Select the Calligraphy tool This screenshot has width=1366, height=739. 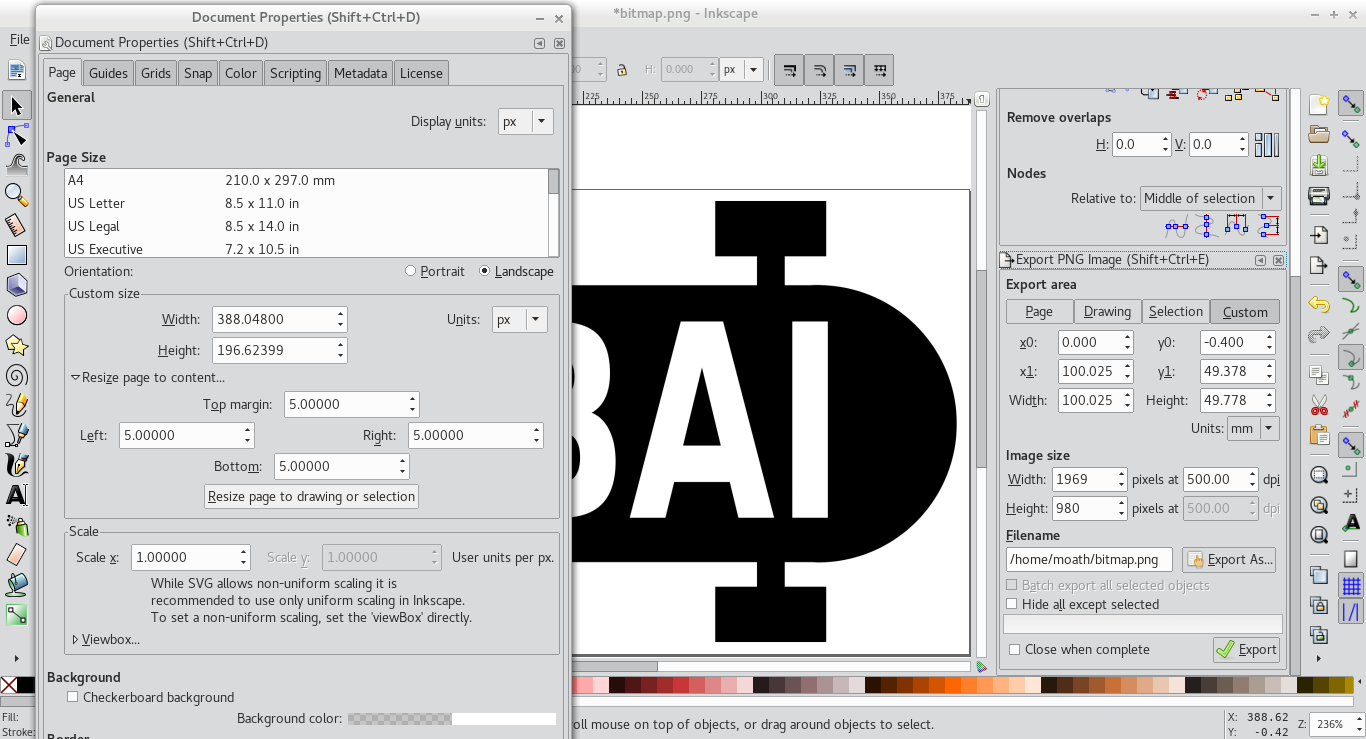click(16, 465)
